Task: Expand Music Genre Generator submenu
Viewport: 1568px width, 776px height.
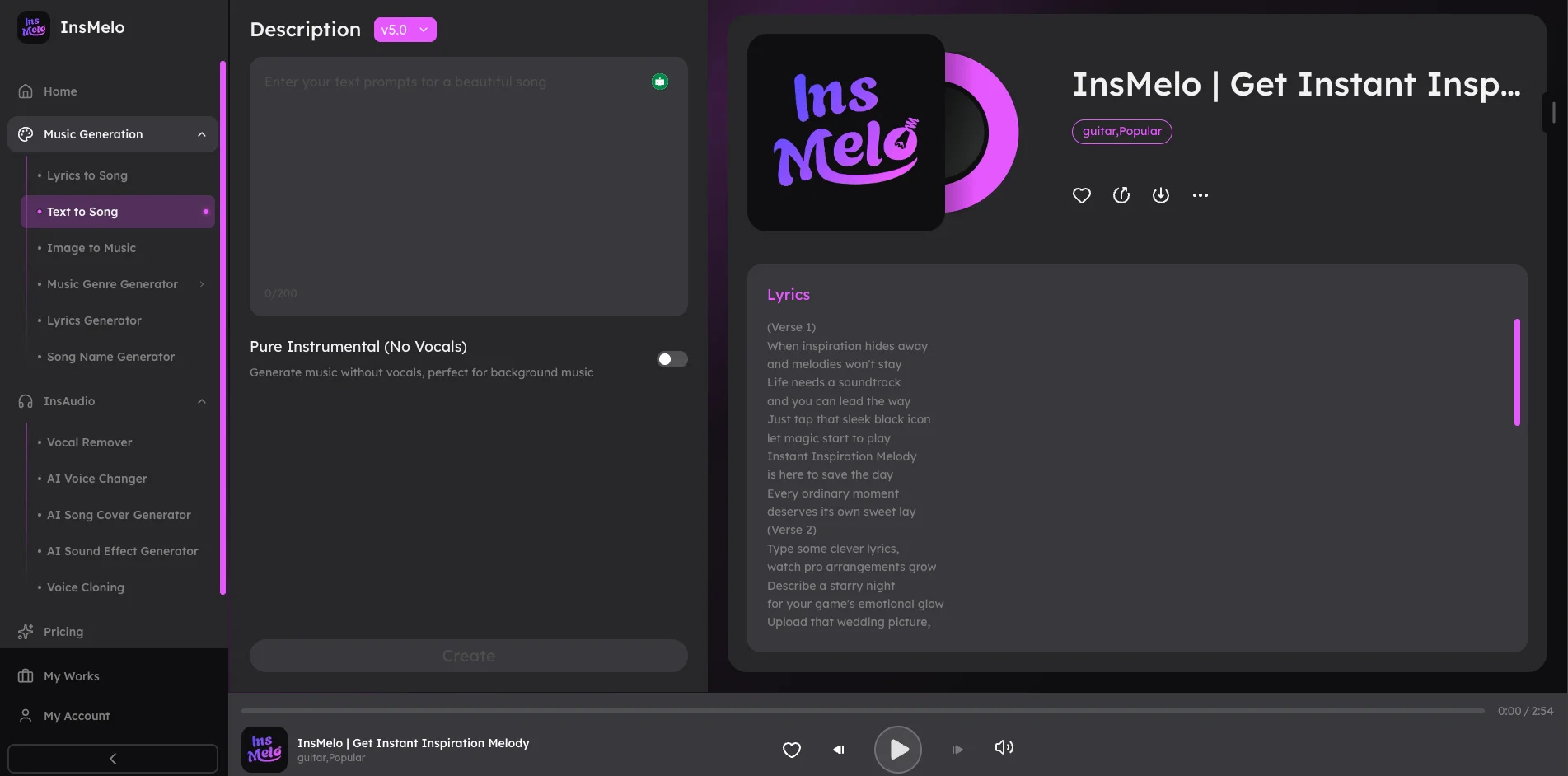Action: (202, 284)
